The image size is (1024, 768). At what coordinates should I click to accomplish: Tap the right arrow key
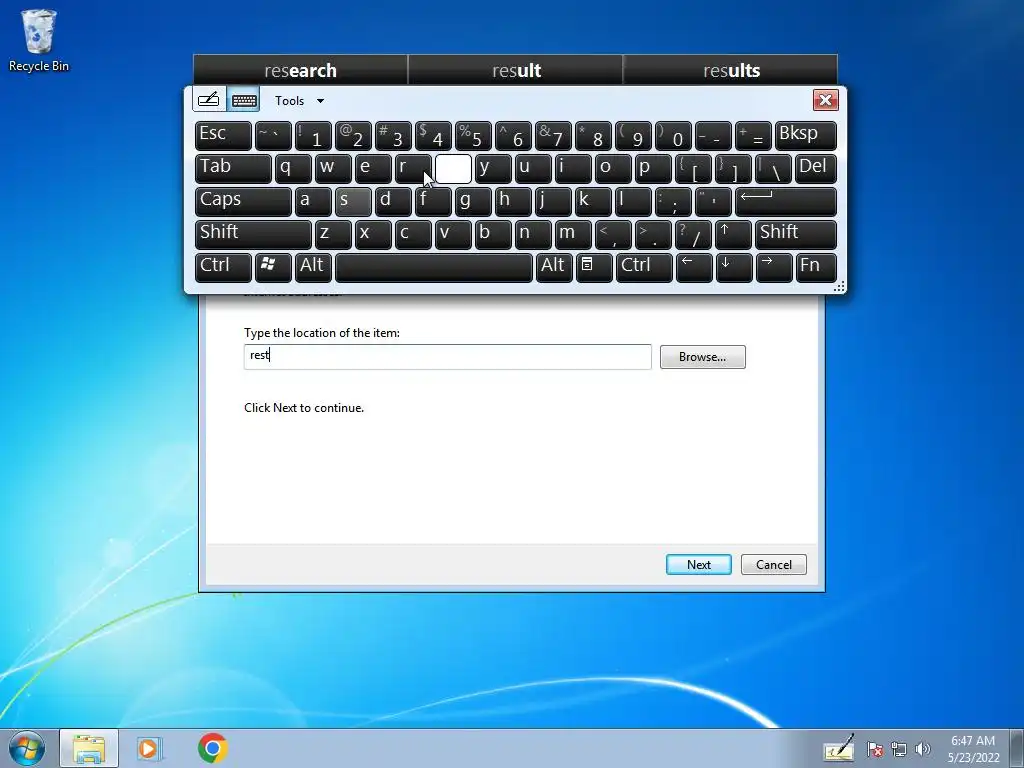(774, 267)
